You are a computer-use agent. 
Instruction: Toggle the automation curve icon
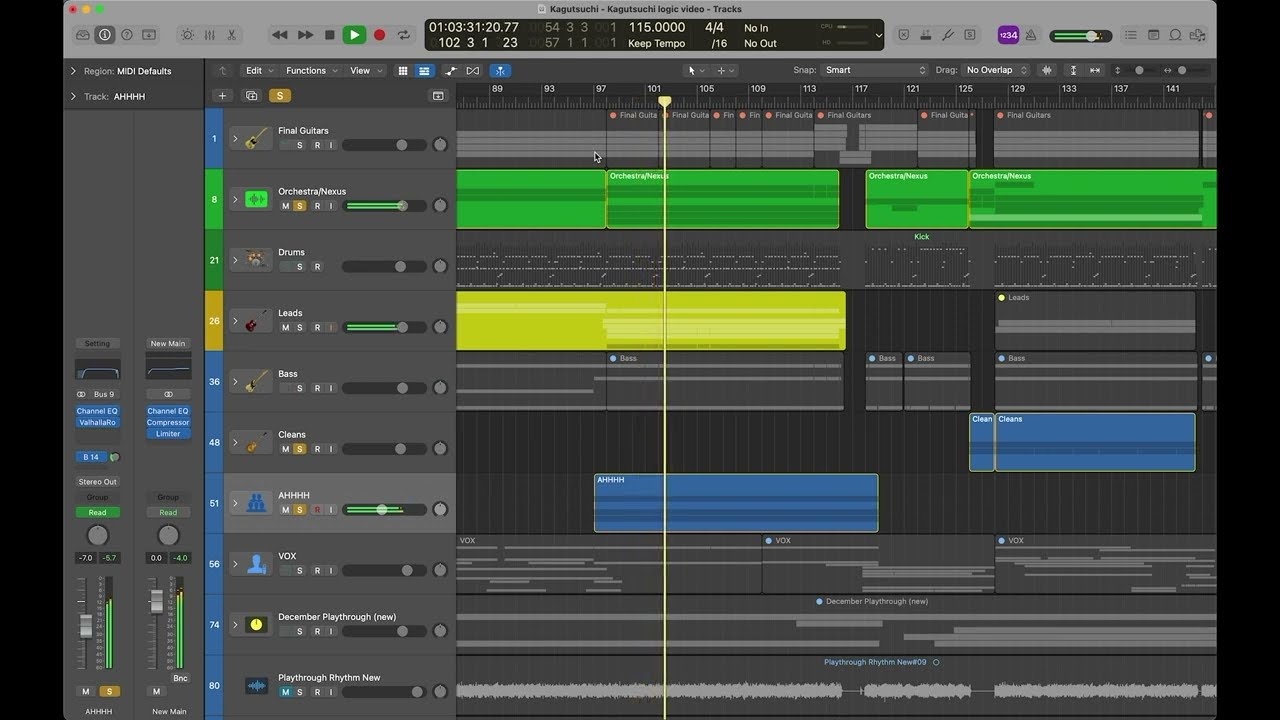(451, 71)
